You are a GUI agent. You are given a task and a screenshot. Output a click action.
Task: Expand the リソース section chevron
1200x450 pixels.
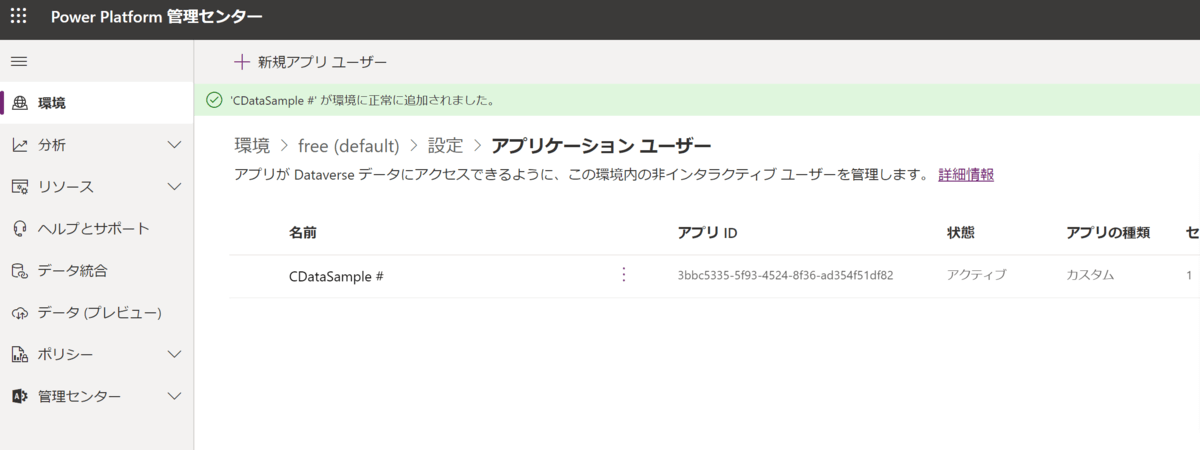pos(174,187)
